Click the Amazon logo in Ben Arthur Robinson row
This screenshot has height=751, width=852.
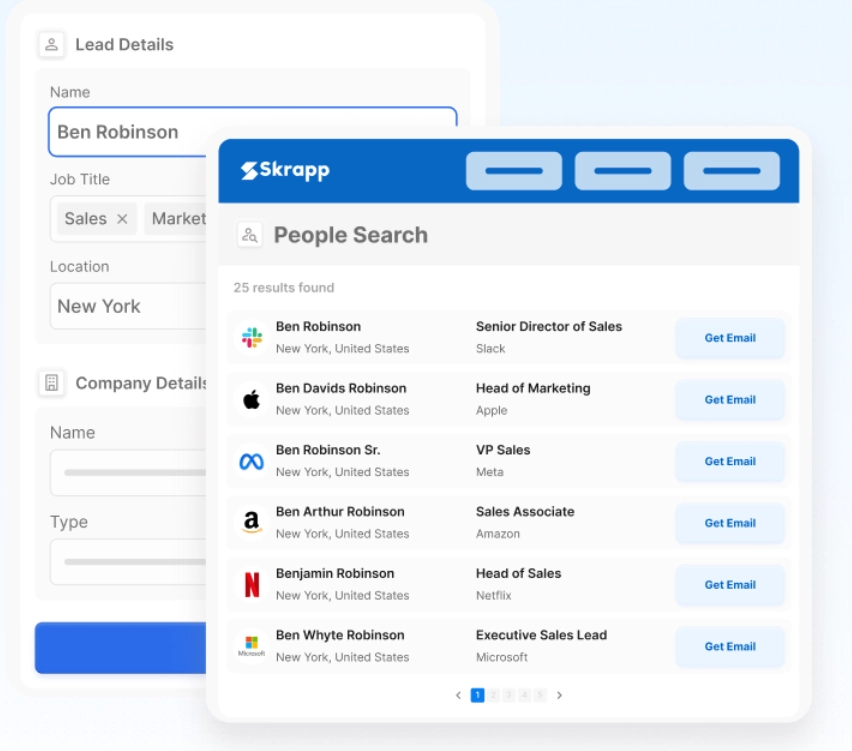coord(252,523)
